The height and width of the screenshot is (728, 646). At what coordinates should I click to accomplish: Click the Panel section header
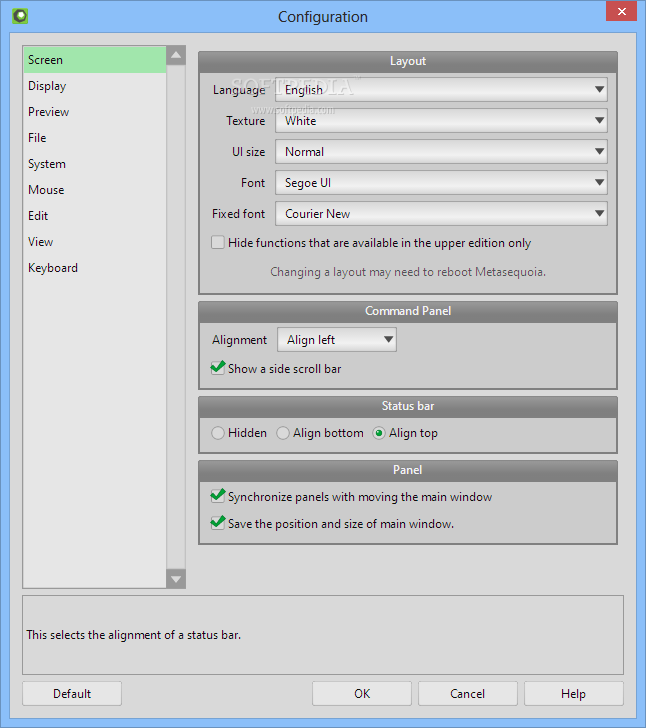[x=408, y=470]
